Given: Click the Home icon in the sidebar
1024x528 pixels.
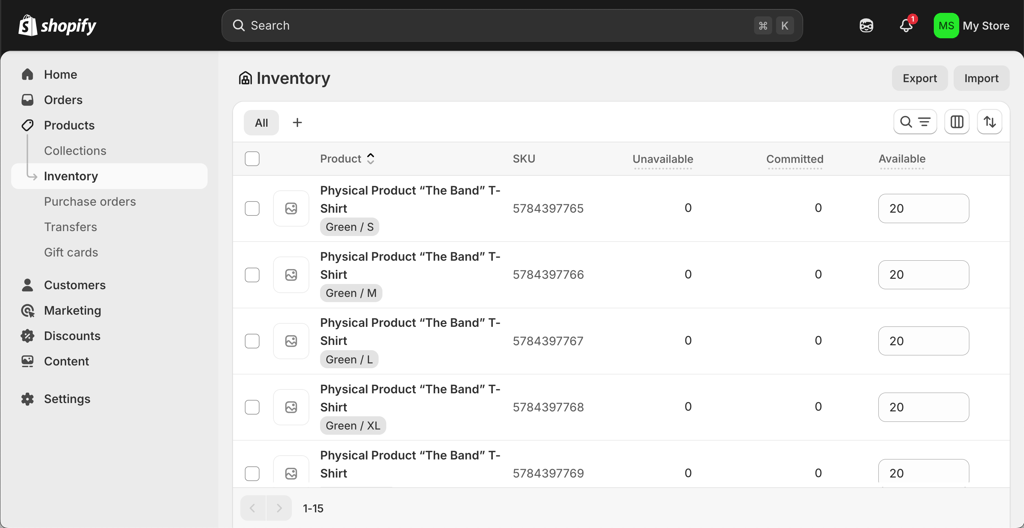Looking at the screenshot, I should [27, 74].
